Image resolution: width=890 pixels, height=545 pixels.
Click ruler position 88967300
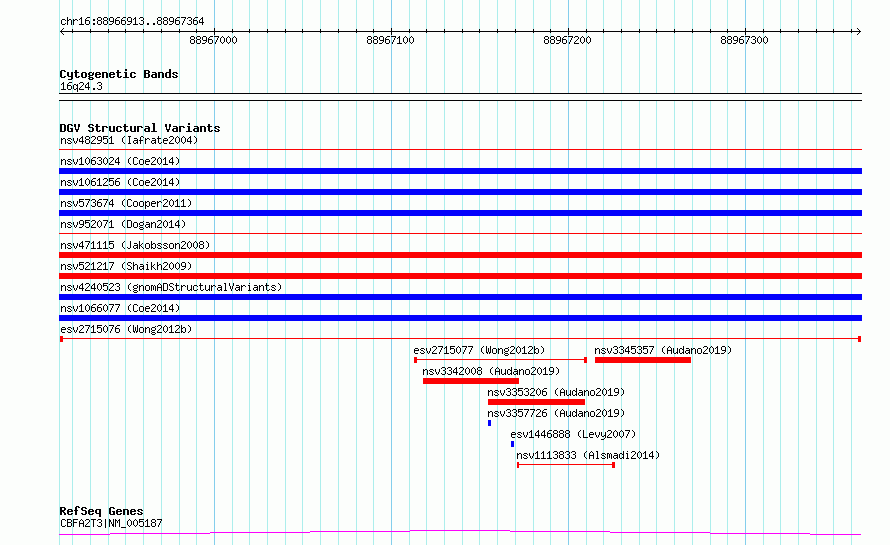click(x=744, y=40)
